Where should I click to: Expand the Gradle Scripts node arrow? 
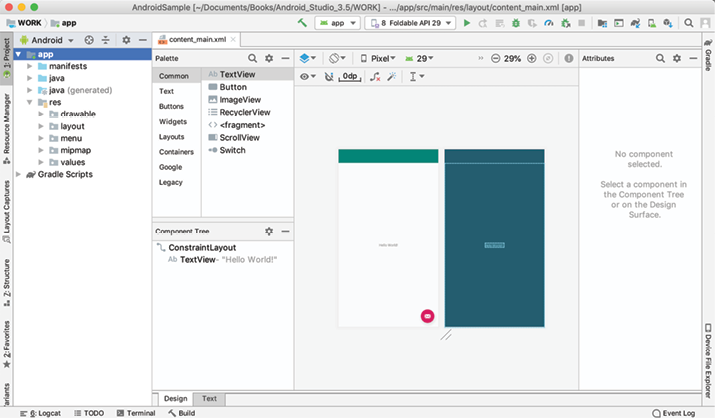point(18,174)
